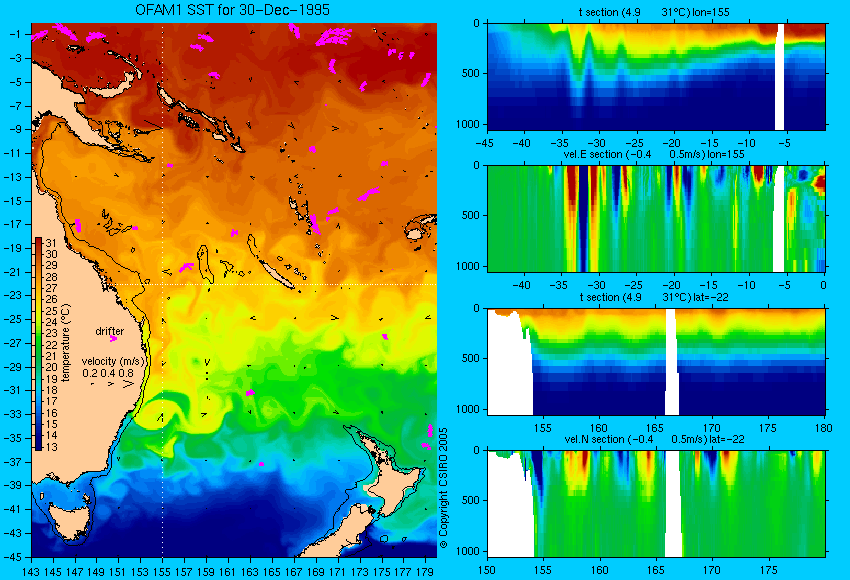Click the colorbar value "19"
Viewport: 850px width, 580px height.
51,379
